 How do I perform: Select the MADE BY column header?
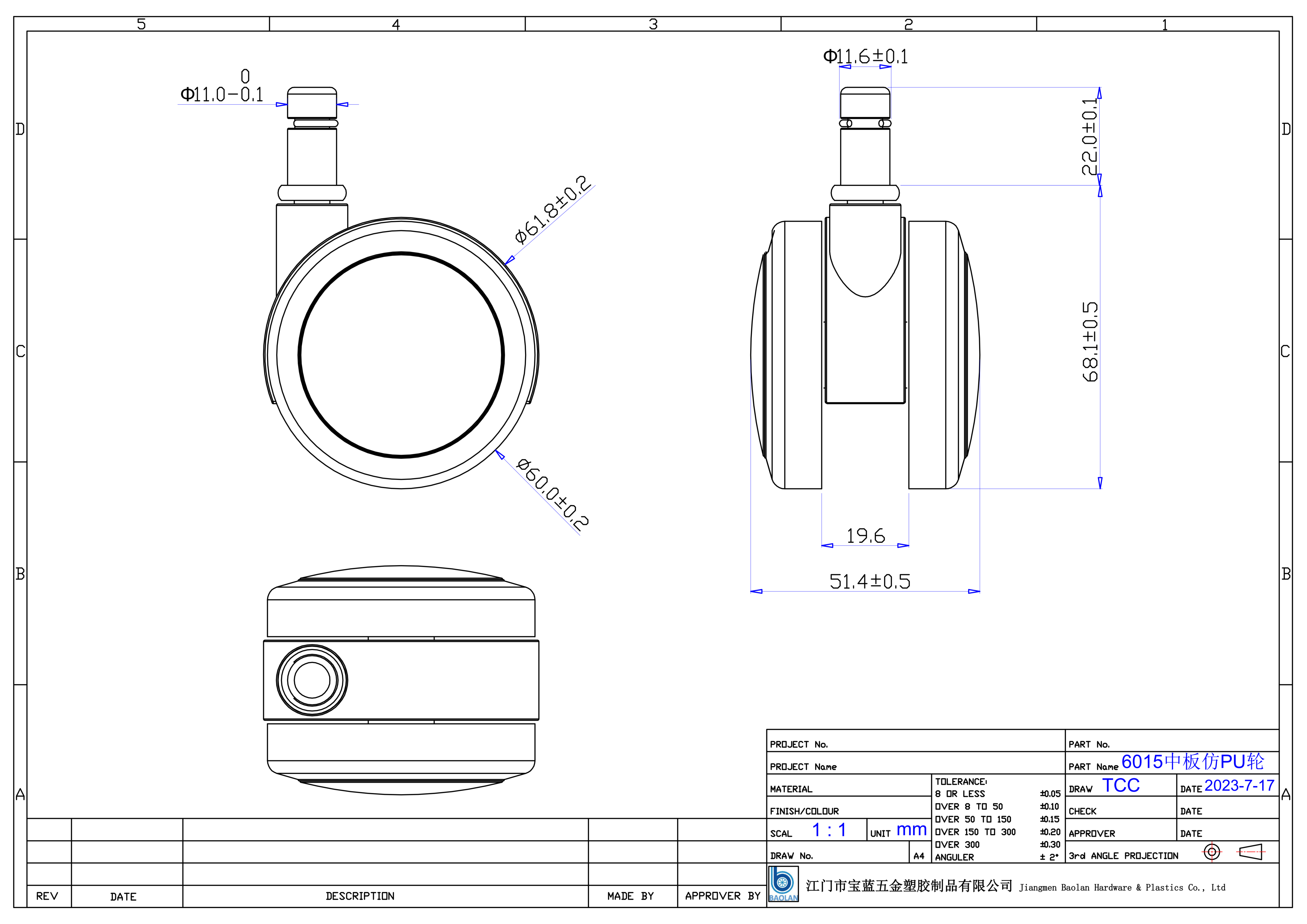coord(631,896)
